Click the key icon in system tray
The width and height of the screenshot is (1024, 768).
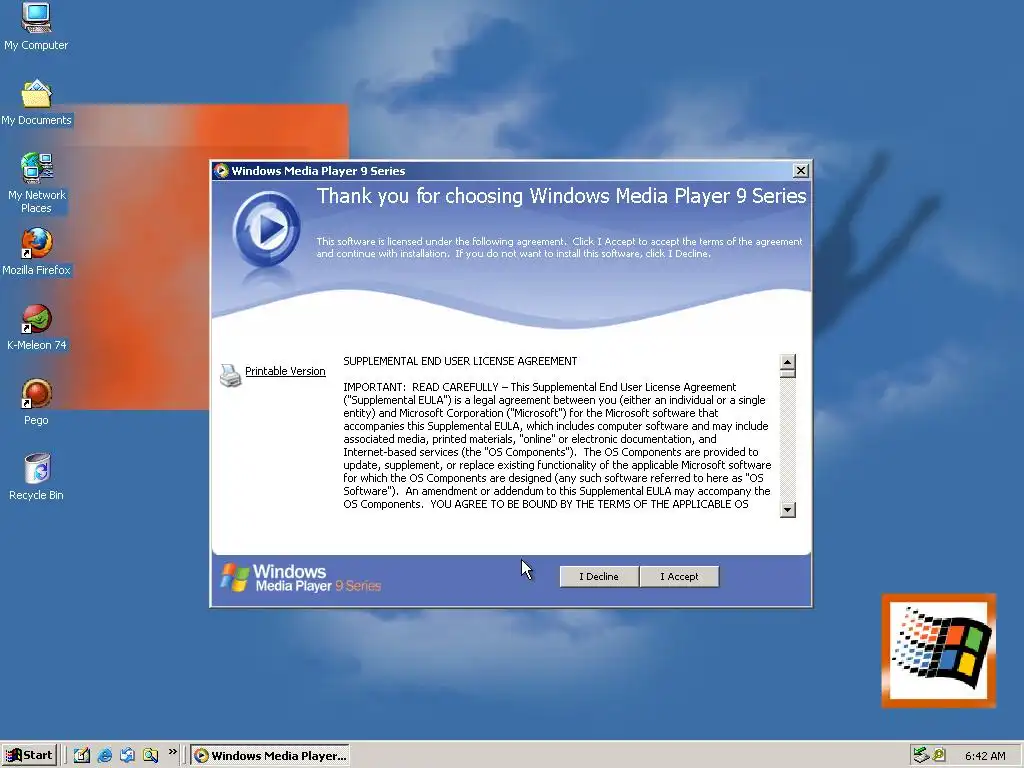point(939,756)
